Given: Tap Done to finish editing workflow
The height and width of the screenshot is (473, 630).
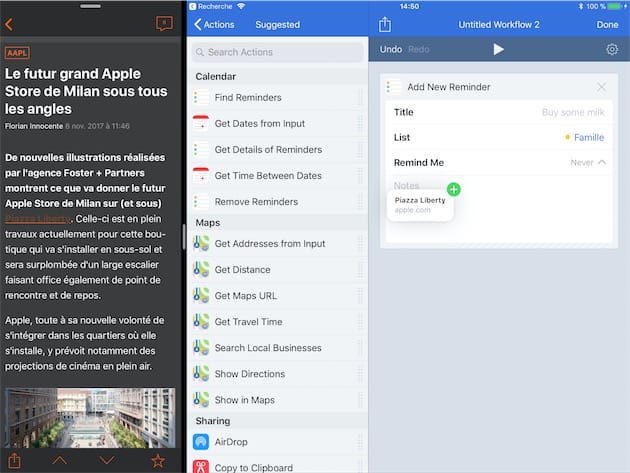Looking at the screenshot, I should 607,25.
